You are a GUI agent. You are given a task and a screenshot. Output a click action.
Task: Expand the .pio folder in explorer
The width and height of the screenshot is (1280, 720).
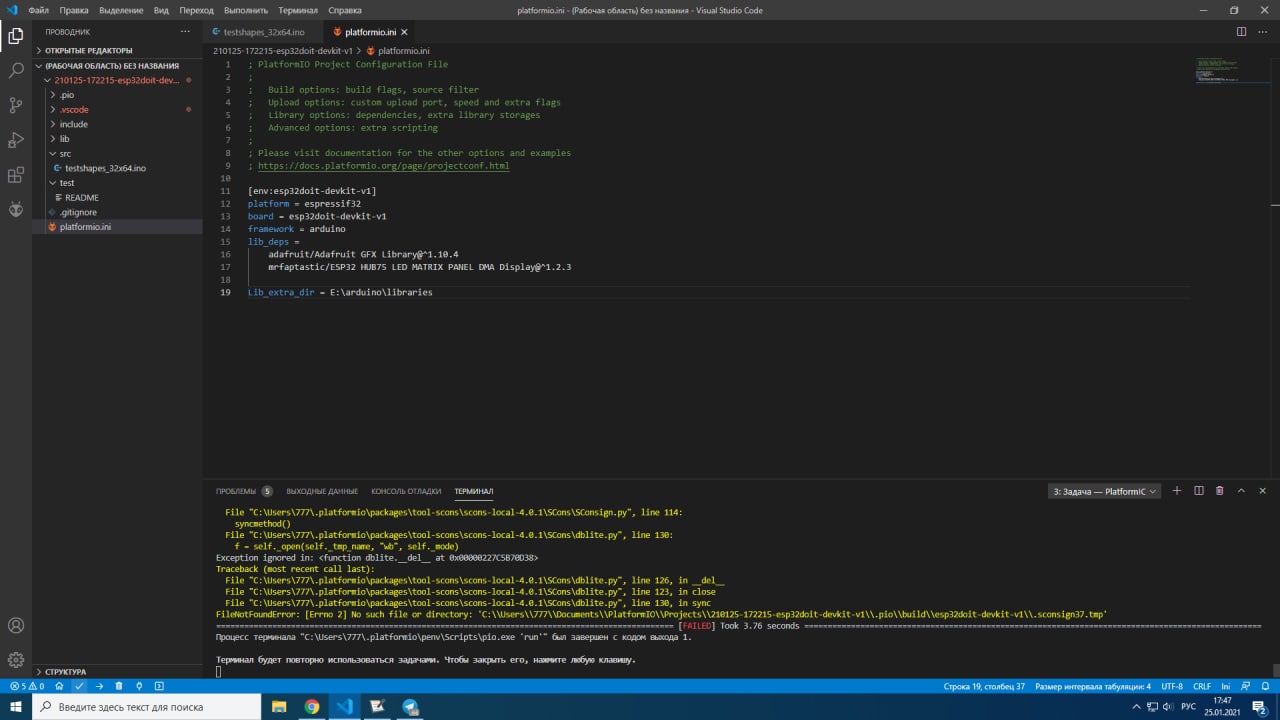click(x=66, y=95)
